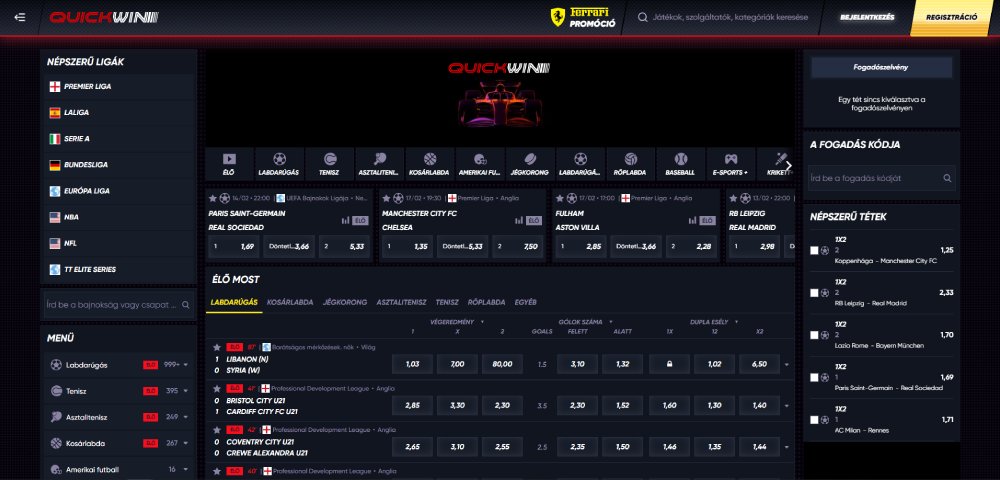1000x480 pixels.
Task: Enable the AC Milan - Rennes bet checkbox
Action: (814, 419)
